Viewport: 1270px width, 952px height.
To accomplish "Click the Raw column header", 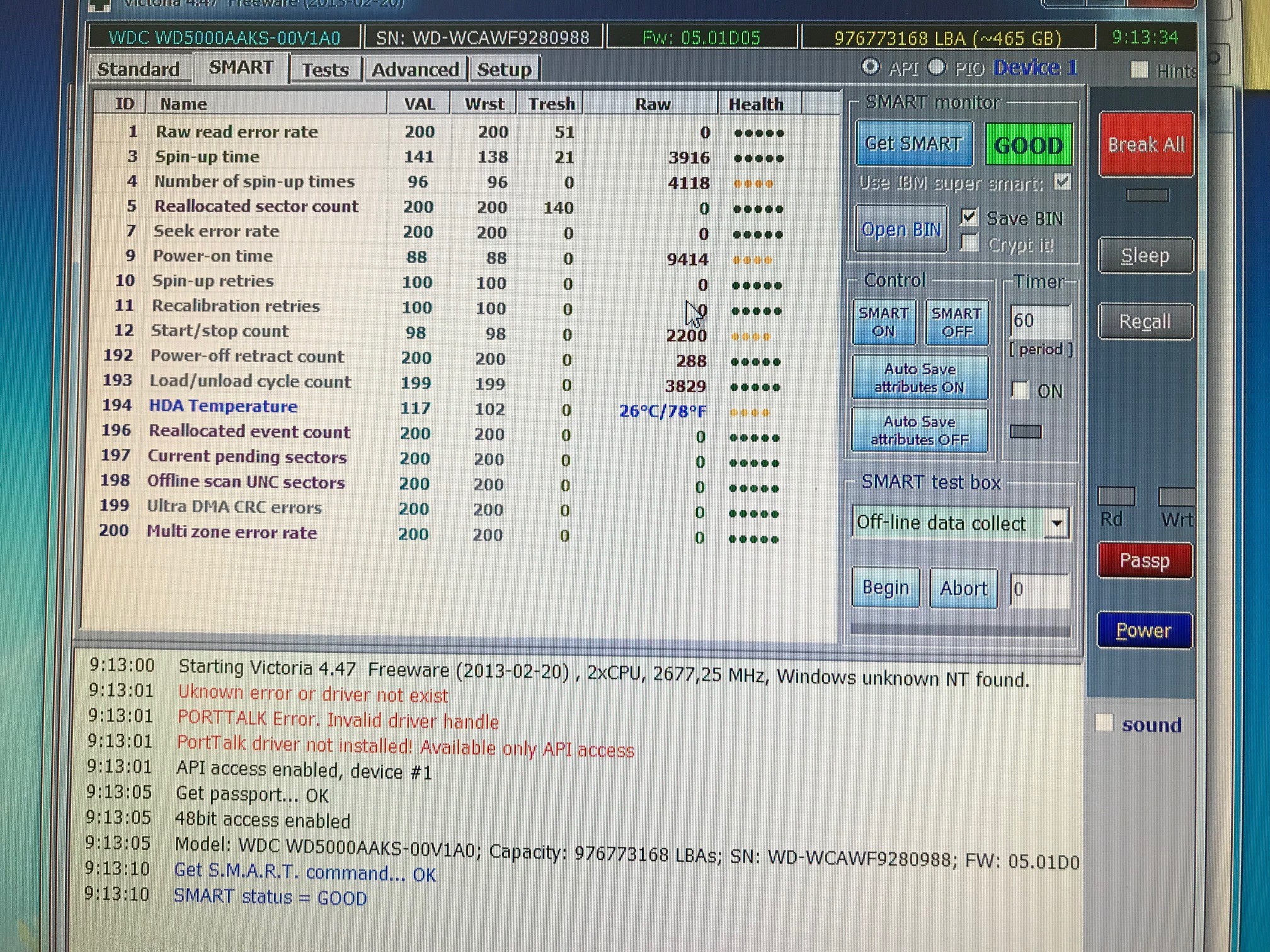I will tap(652, 105).
